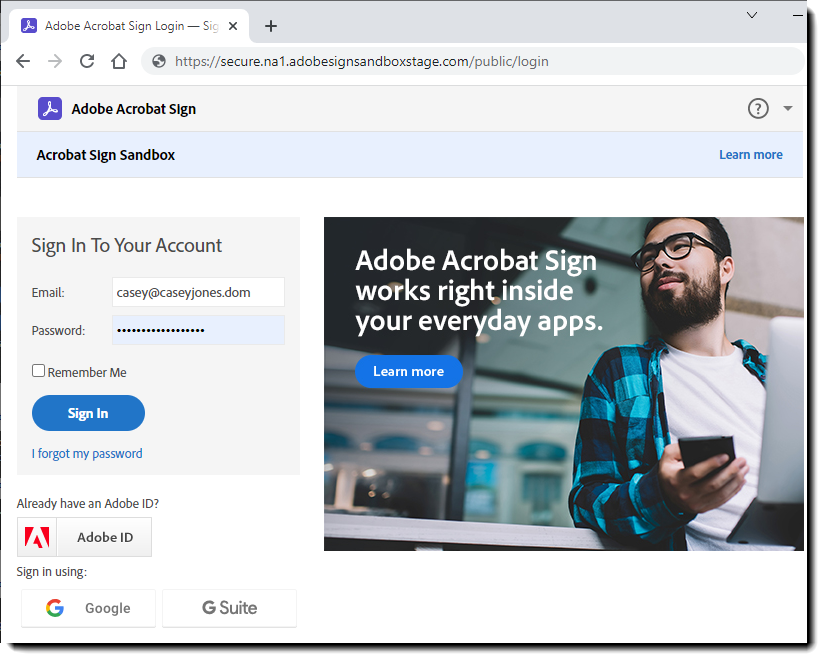The width and height of the screenshot is (821, 654).
Task: Click the site info globe icon
Action: point(159,61)
